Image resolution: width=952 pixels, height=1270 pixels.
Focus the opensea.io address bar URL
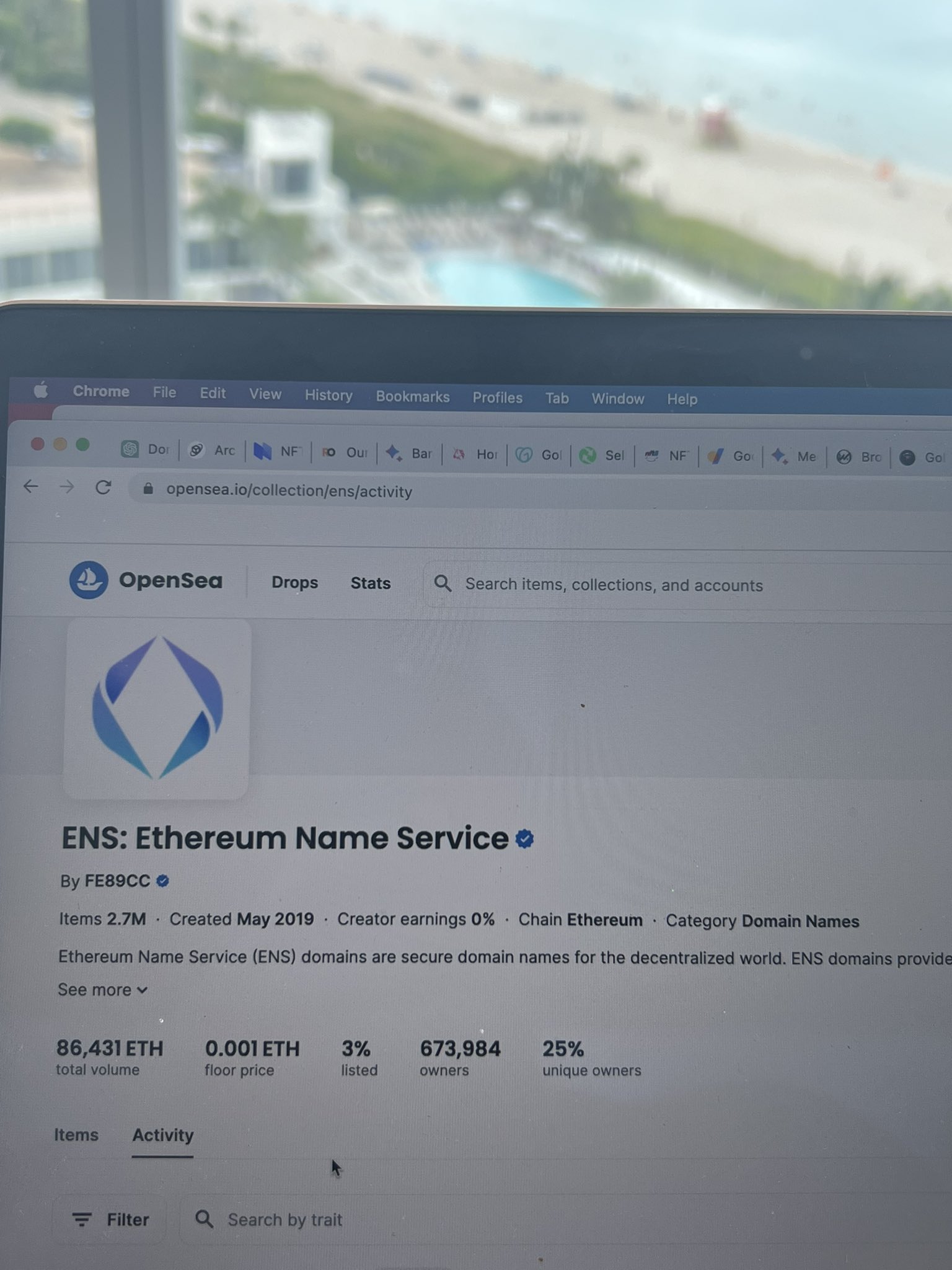[289, 491]
